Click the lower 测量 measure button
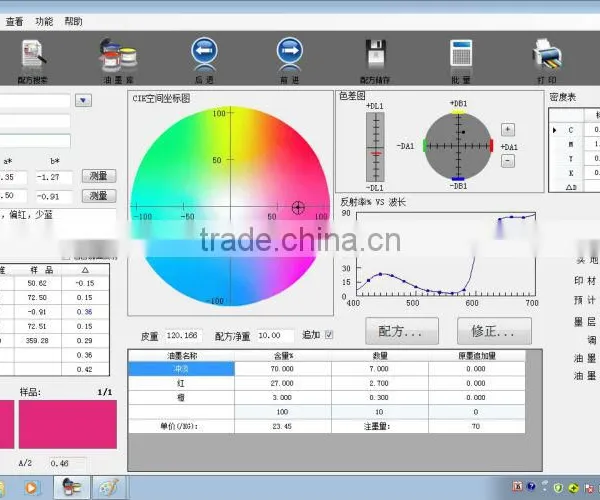This screenshot has height=500, width=600. [99, 196]
